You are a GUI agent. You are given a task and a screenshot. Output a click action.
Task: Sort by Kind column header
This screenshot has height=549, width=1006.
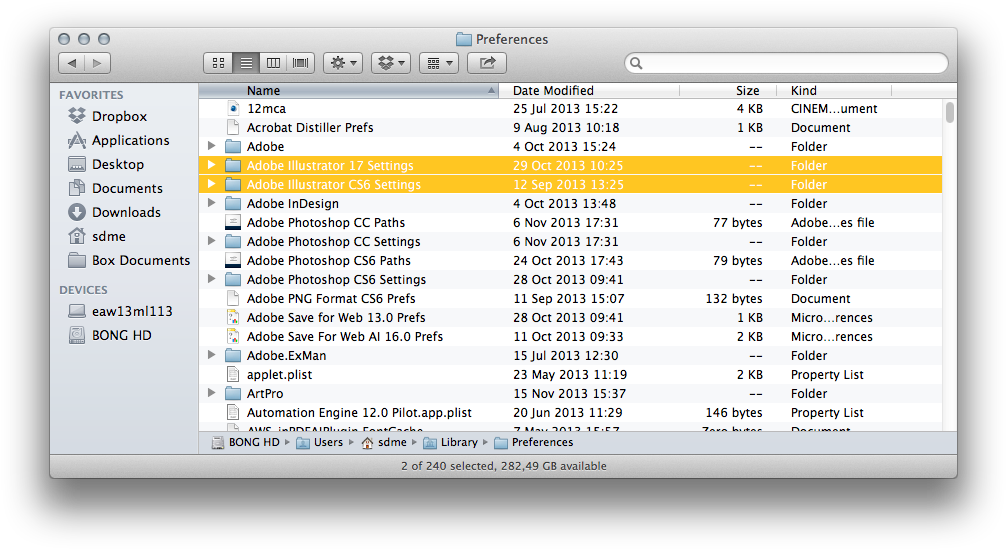click(x=834, y=90)
